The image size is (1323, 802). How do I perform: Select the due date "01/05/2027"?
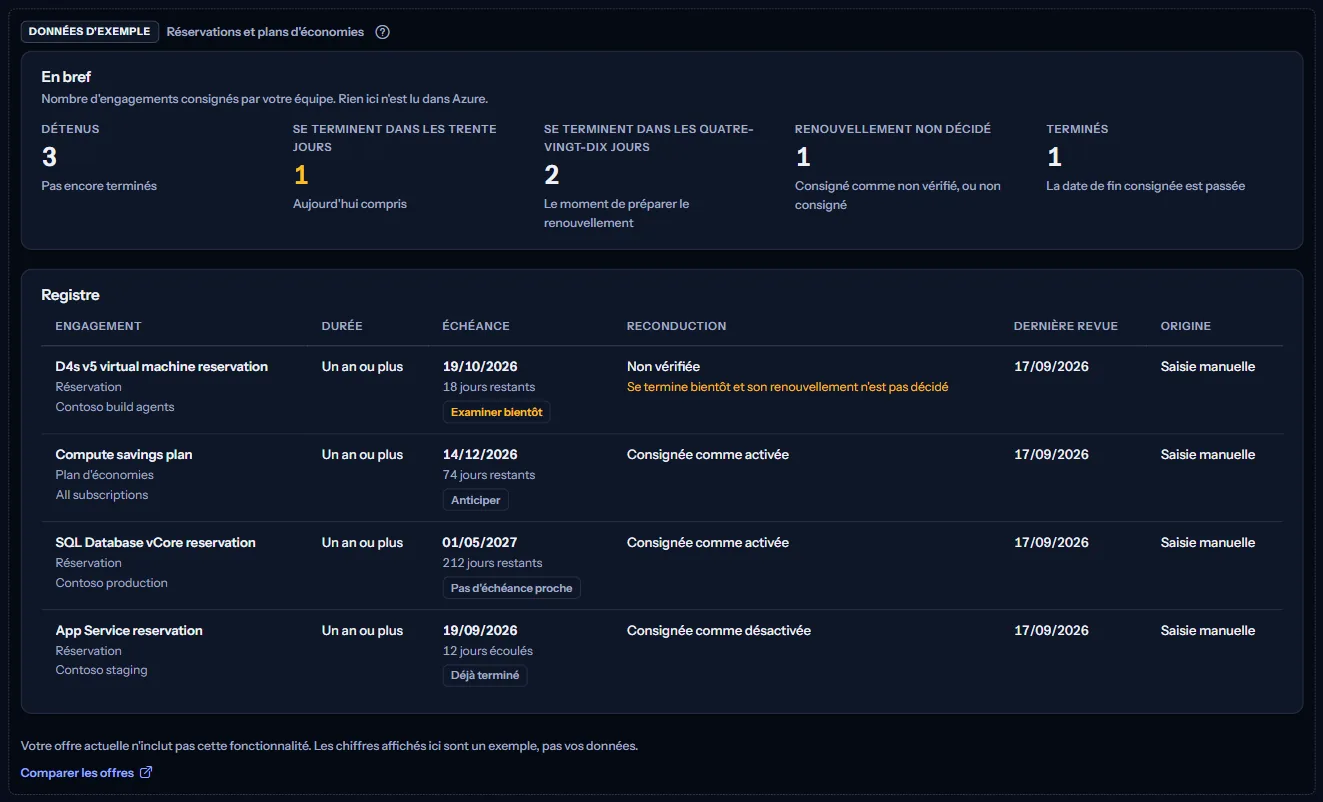[480, 543]
